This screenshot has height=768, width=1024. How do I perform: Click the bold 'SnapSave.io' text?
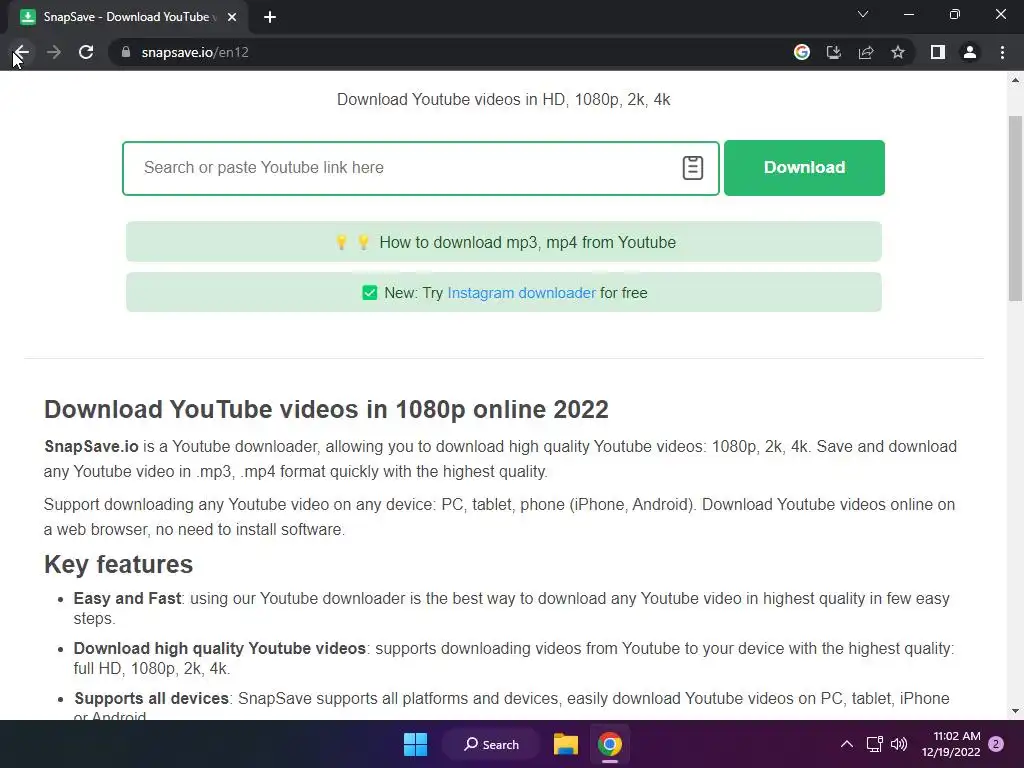pyautogui.click(x=91, y=446)
